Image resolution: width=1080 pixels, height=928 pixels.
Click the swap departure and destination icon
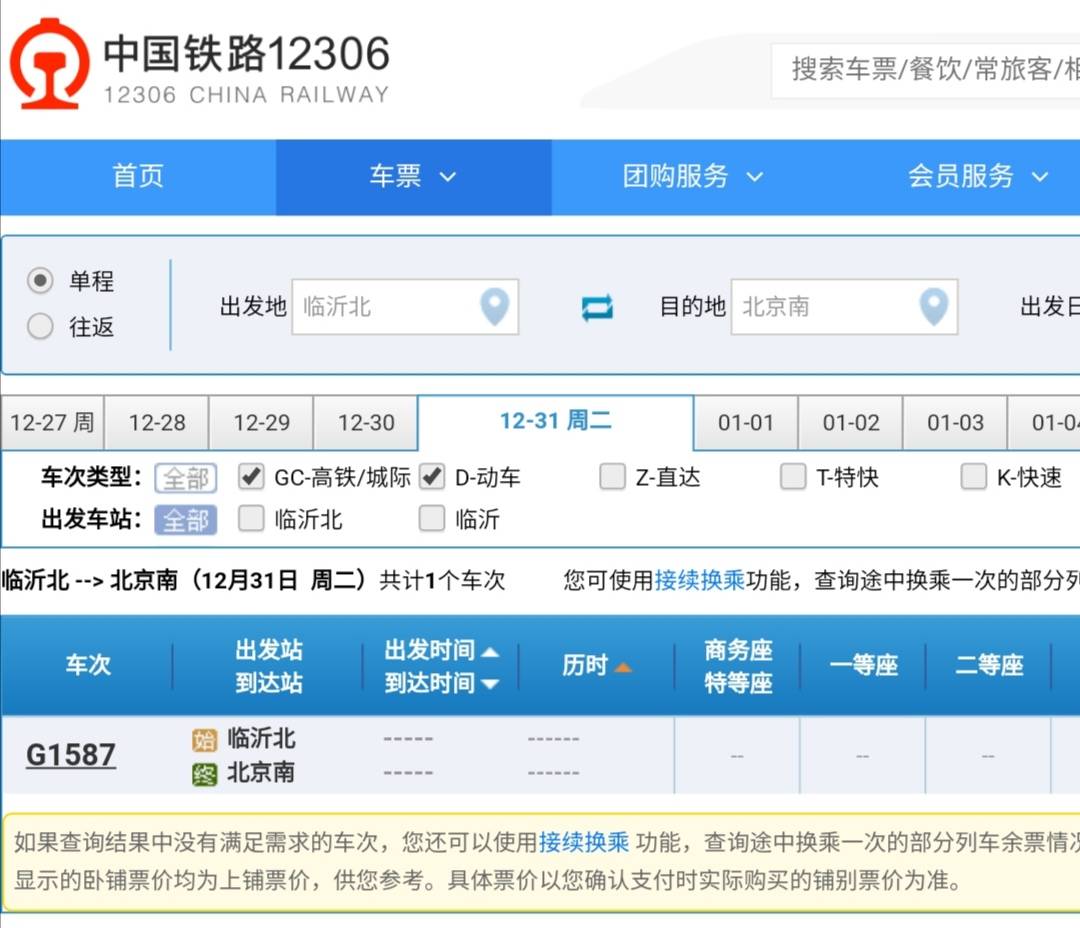pos(596,307)
